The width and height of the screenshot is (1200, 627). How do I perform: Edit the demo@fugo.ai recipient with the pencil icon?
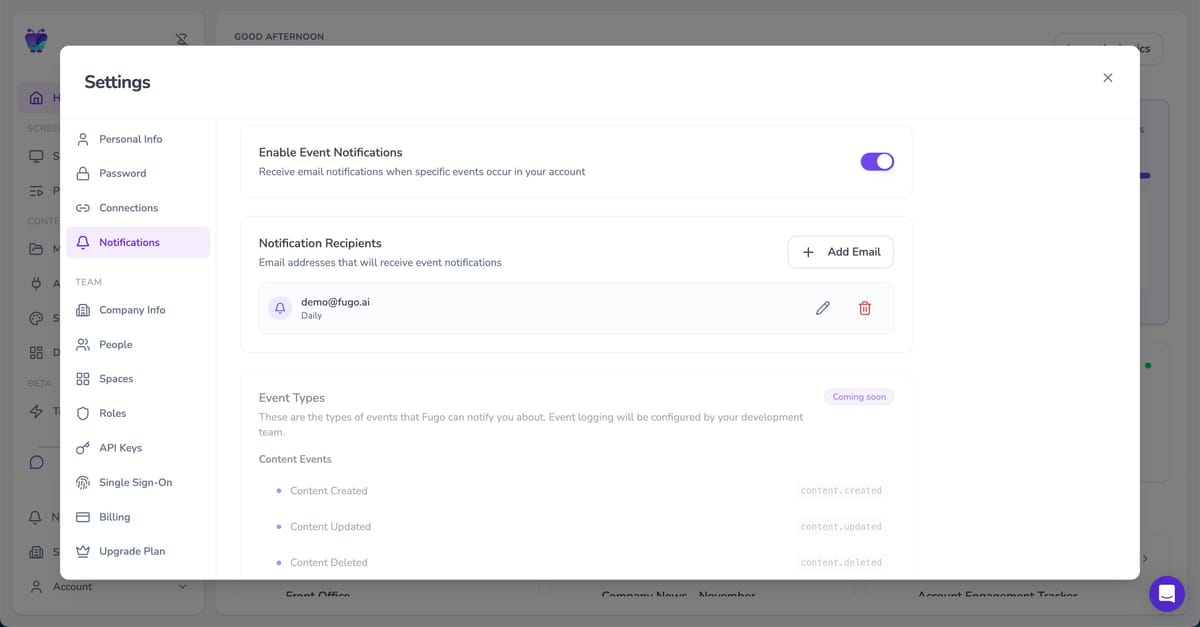click(823, 308)
